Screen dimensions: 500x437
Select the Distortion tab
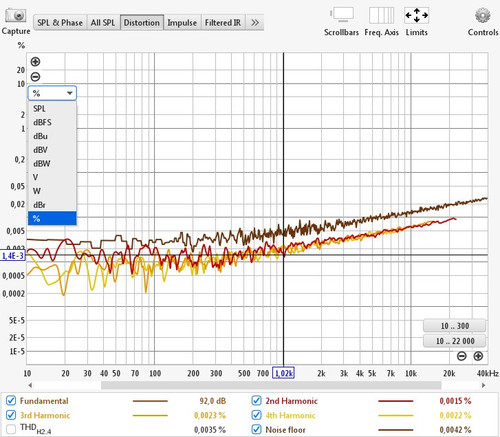142,23
